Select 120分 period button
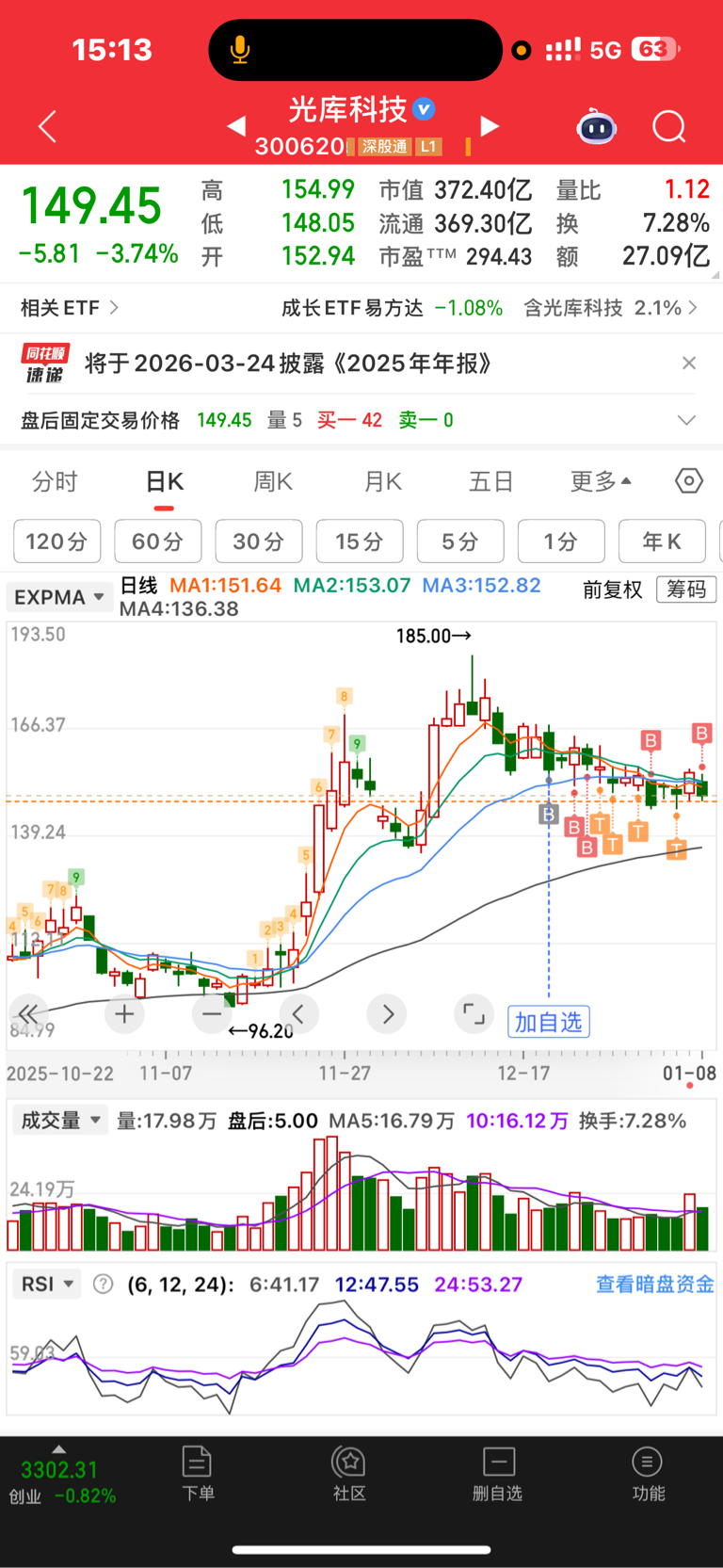The width and height of the screenshot is (723, 1568). (56, 542)
